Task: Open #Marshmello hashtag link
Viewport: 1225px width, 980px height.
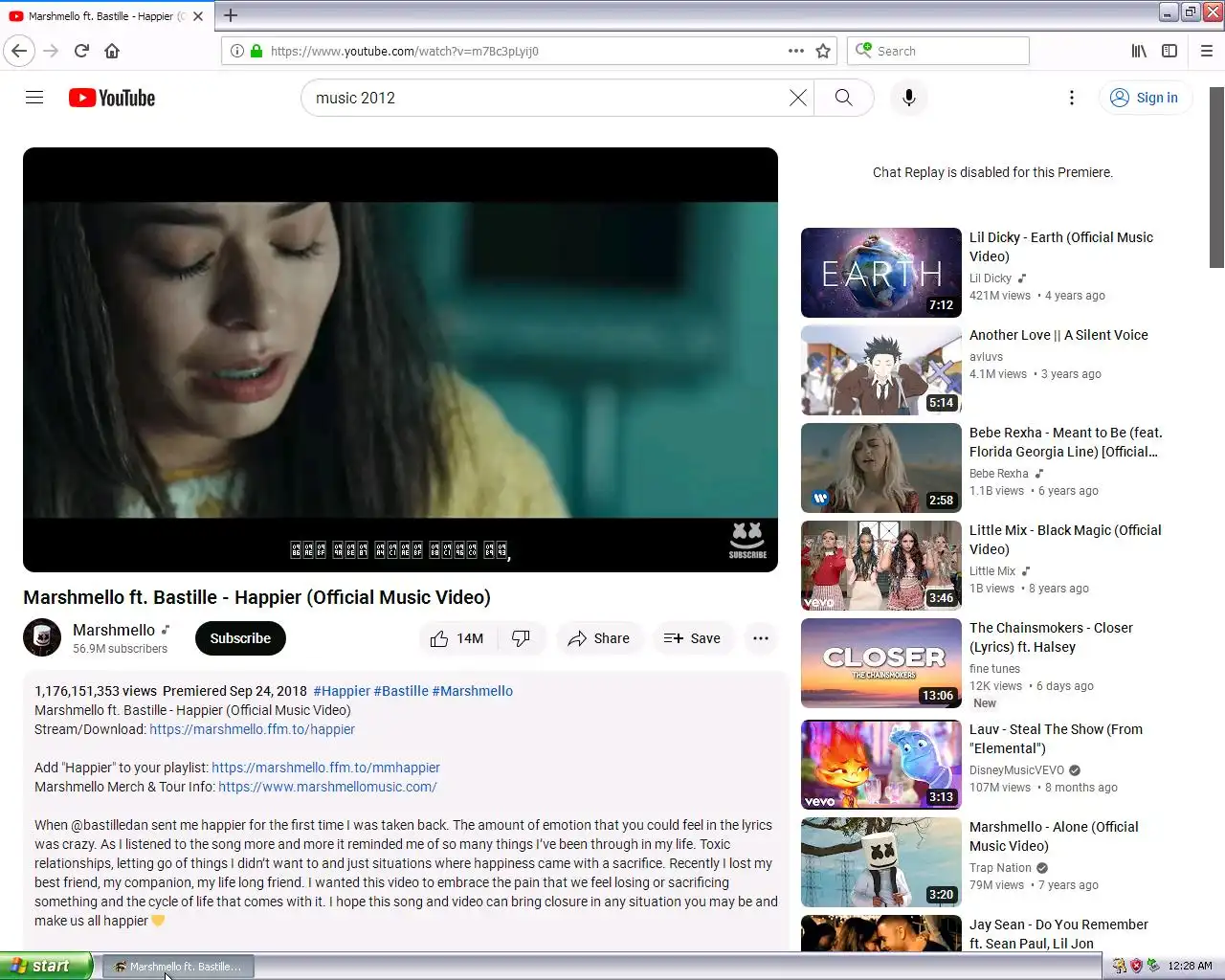Action: (473, 691)
